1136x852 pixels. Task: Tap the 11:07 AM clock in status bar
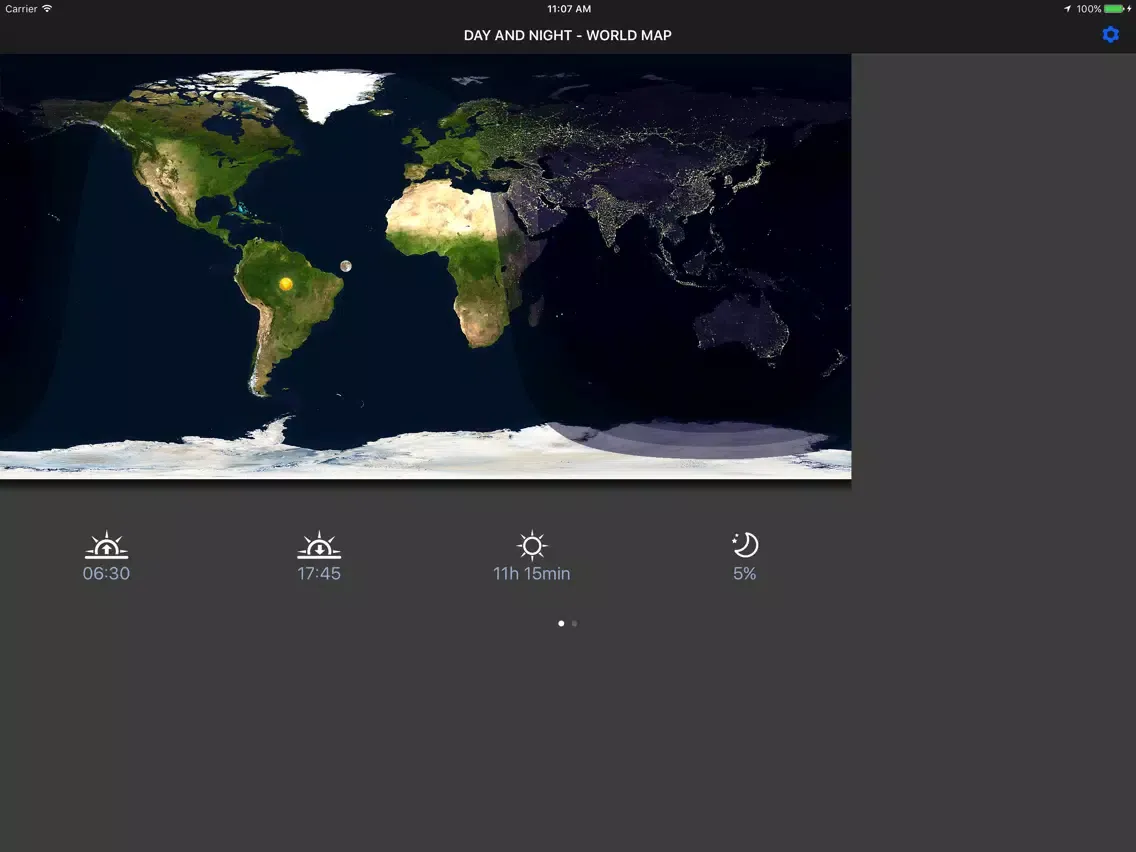pyautogui.click(x=569, y=9)
